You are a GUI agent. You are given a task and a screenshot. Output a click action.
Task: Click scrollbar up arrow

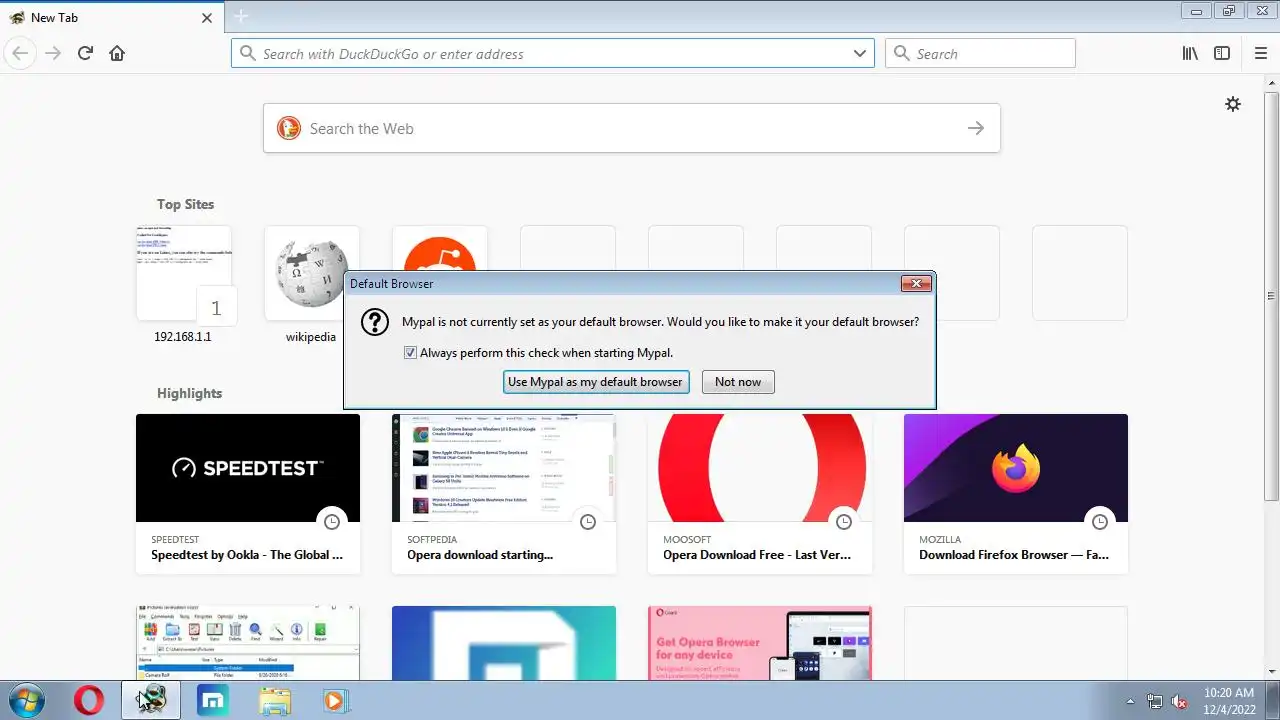(x=1271, y=83)
